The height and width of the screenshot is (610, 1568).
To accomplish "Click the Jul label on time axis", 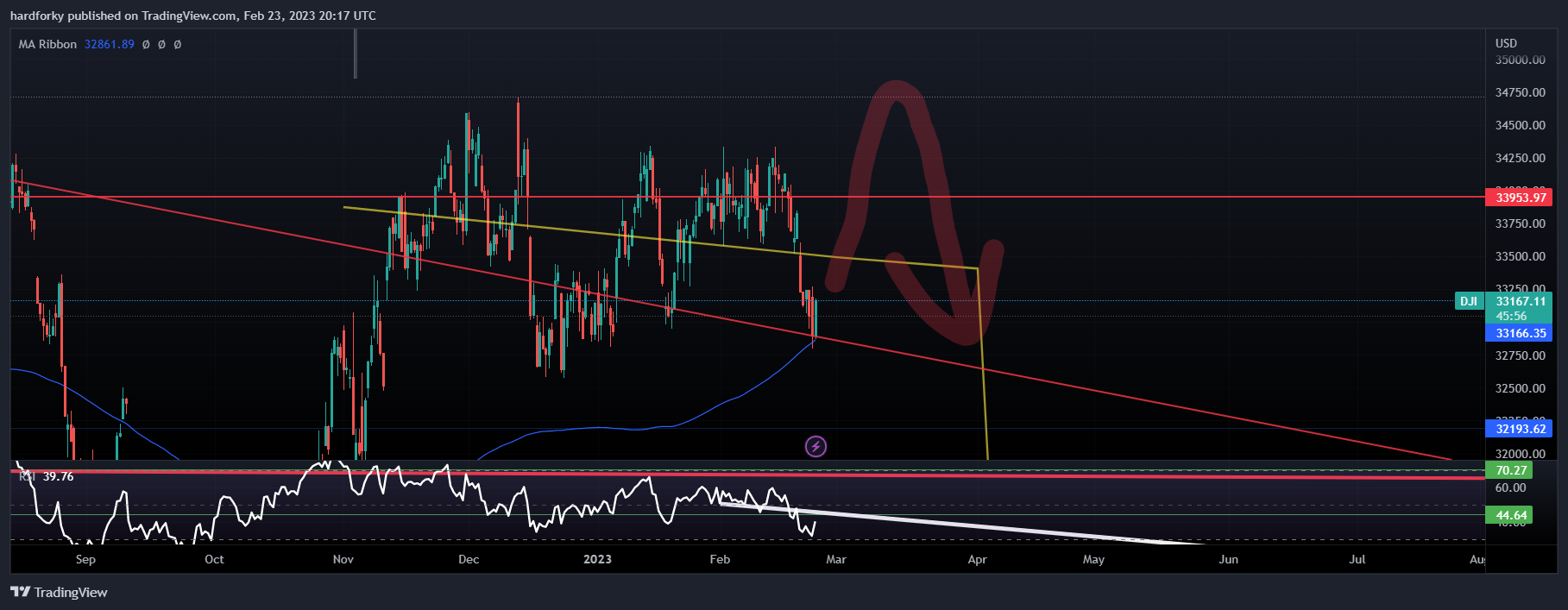I will pyautogui.click(x=1357, y=559).
